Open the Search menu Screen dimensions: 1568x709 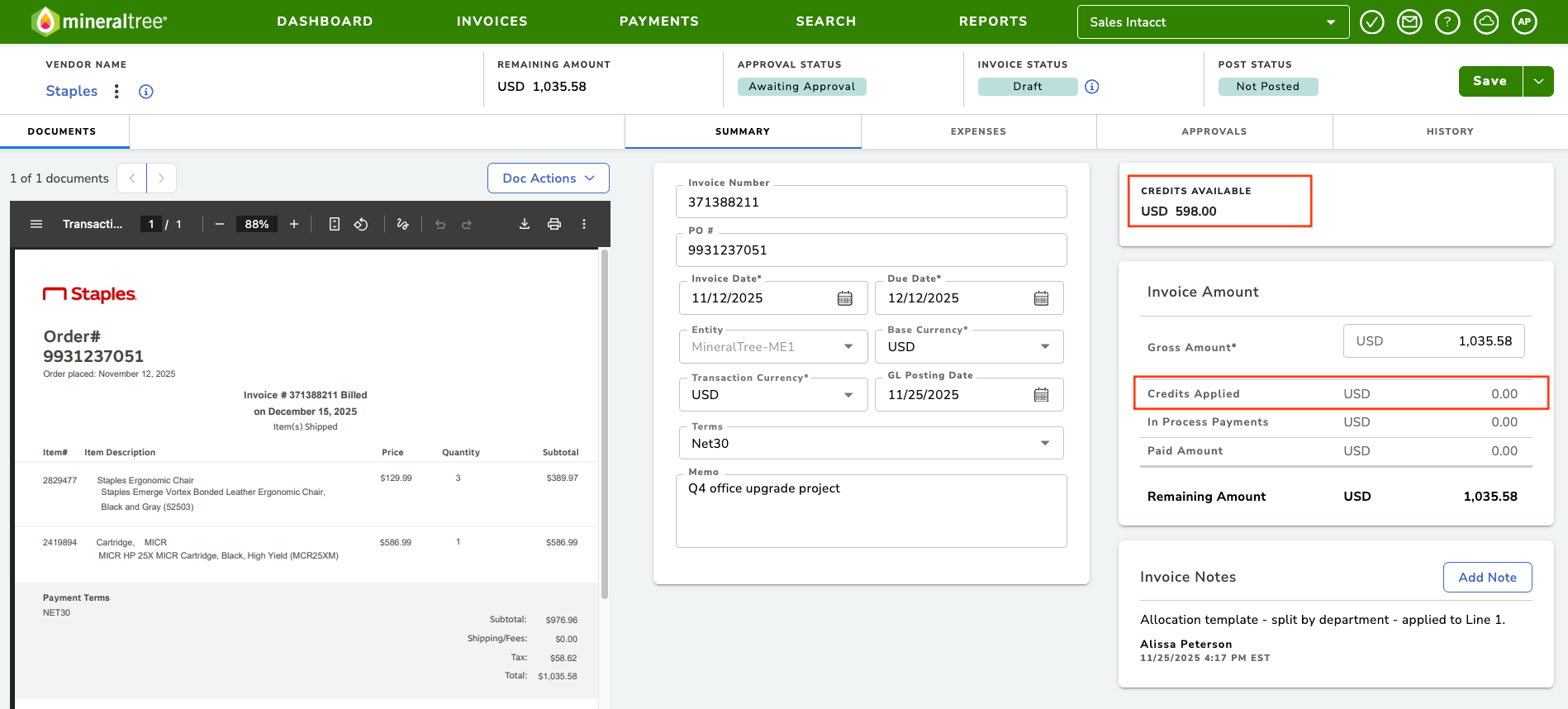click(x=826, y=21)
